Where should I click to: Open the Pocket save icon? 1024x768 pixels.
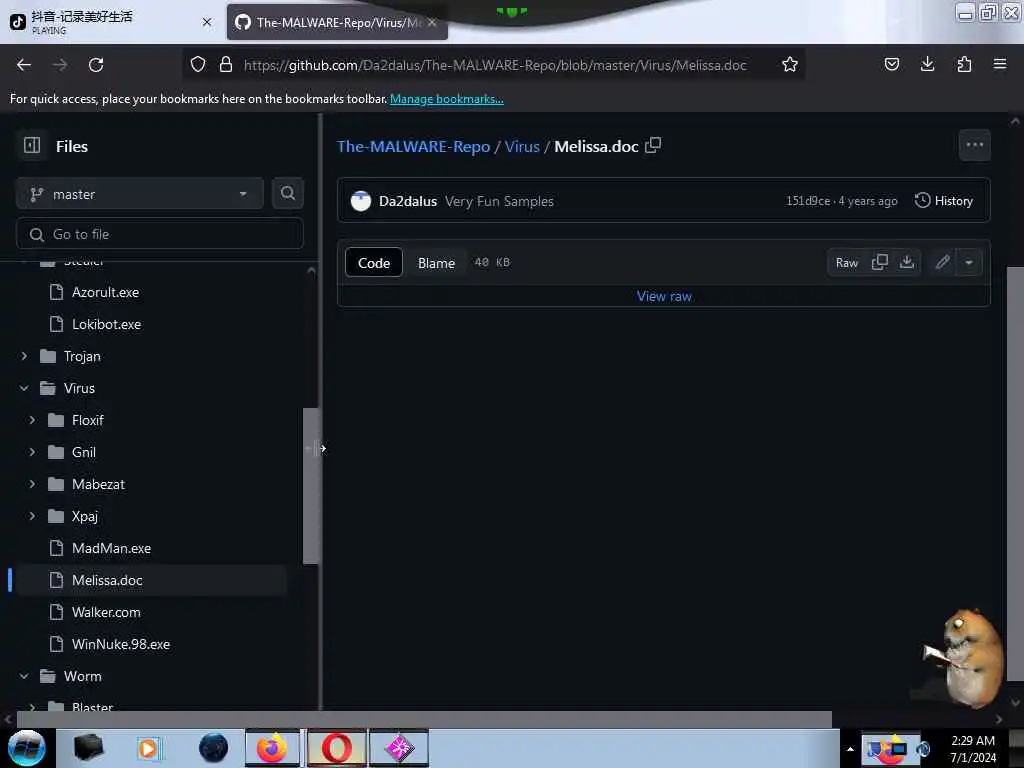click(891, 65)
